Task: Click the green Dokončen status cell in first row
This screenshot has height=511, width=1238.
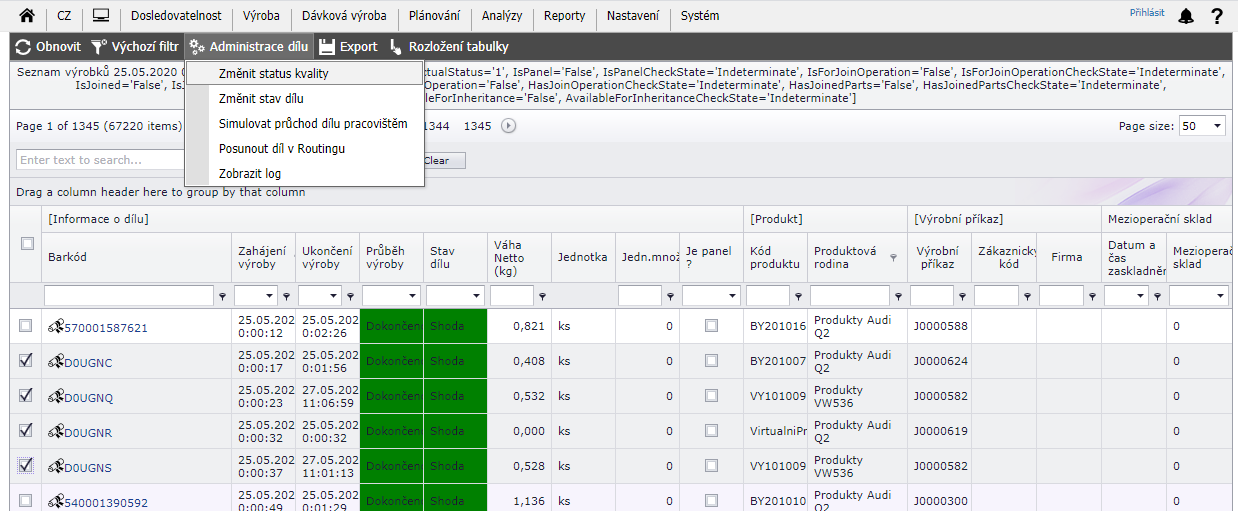Action: [391, 327]
